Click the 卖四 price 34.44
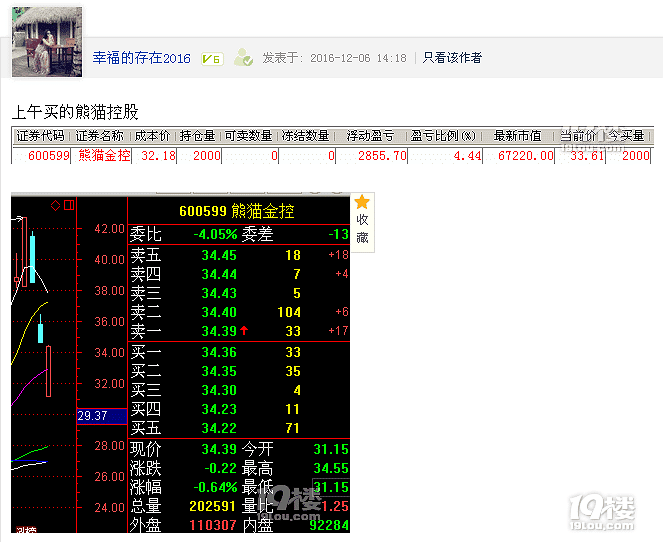663x542 pixels. coord(219,274)
